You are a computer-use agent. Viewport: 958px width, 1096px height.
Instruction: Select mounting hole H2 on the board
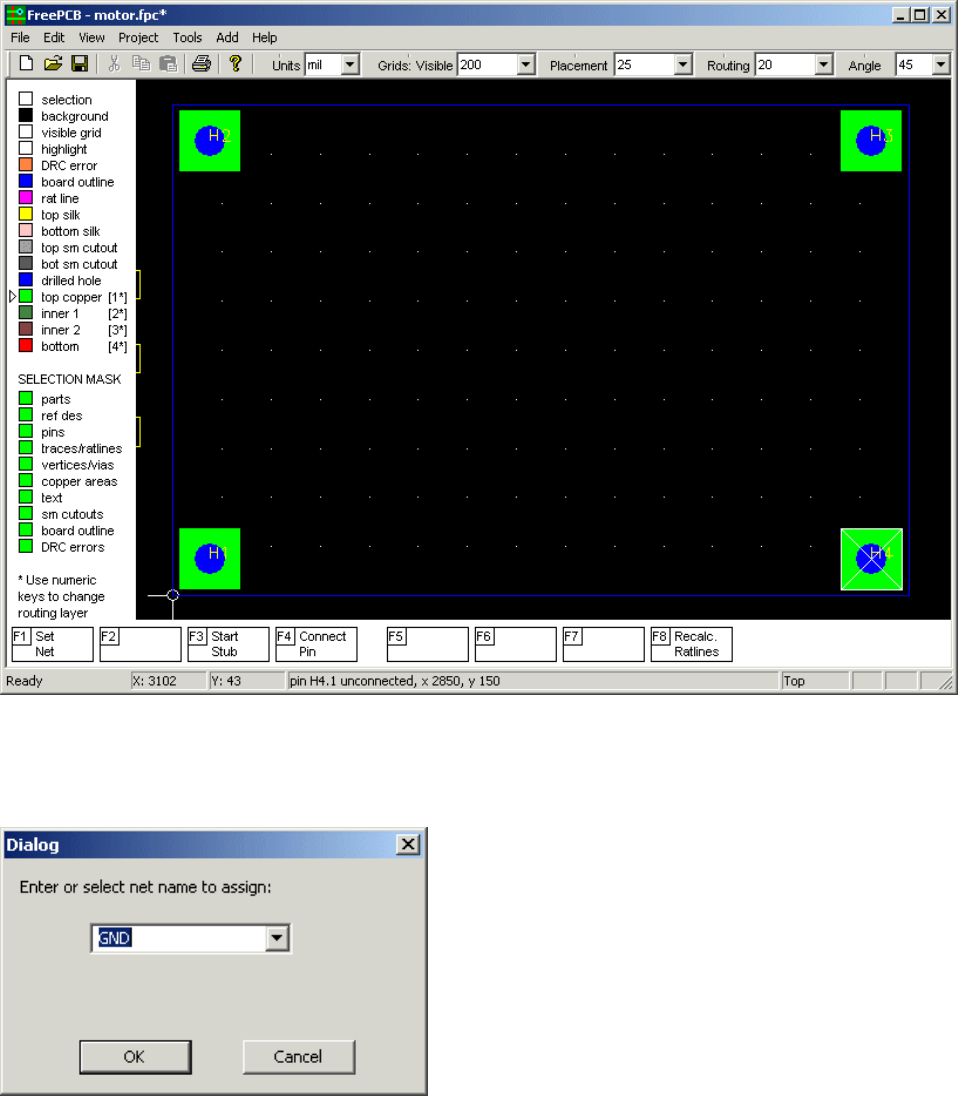pyautogui.click(x=210, y=140)
